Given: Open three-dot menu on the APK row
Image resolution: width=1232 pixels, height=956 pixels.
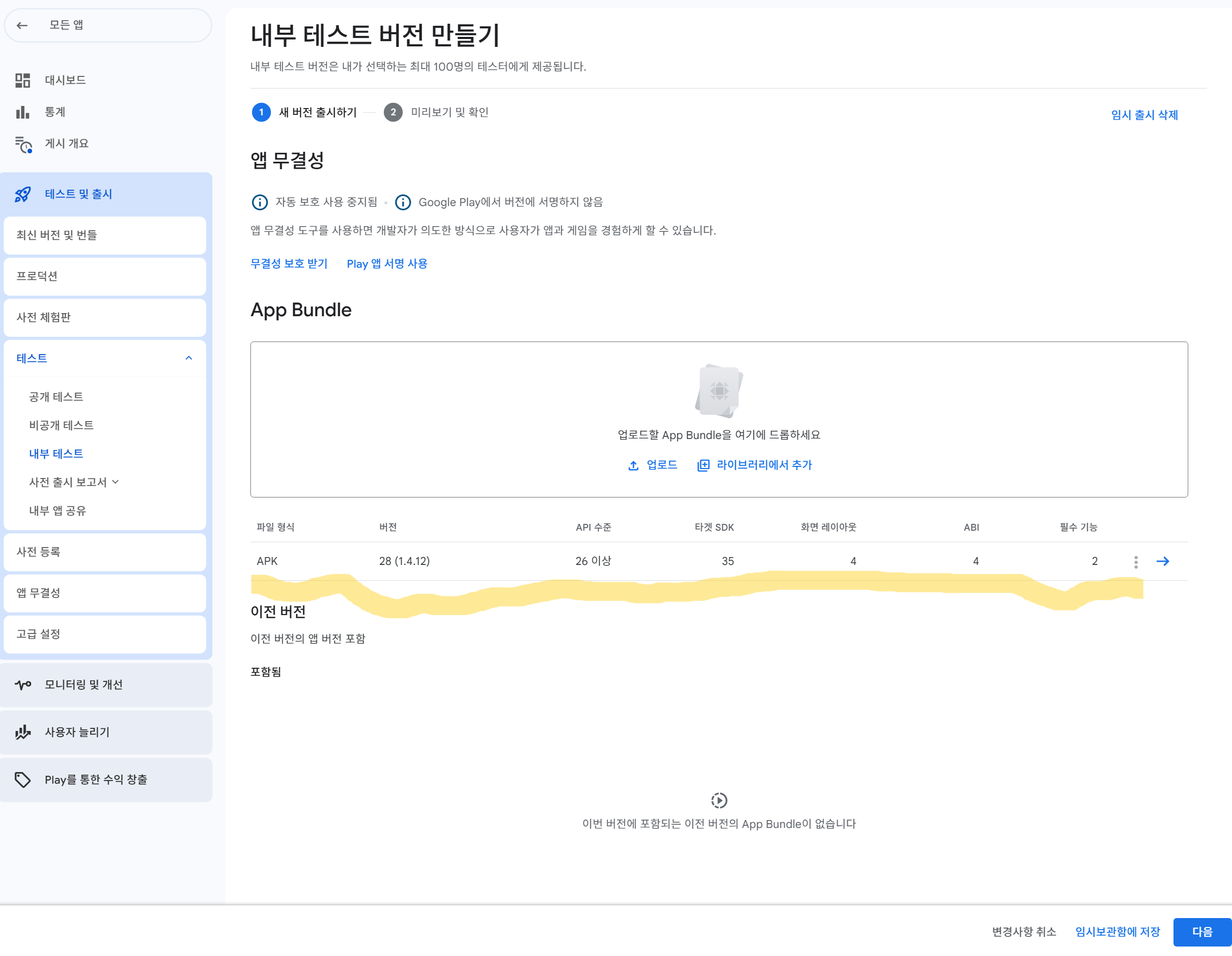Looking at the screenshot, I should point(1136,562).
